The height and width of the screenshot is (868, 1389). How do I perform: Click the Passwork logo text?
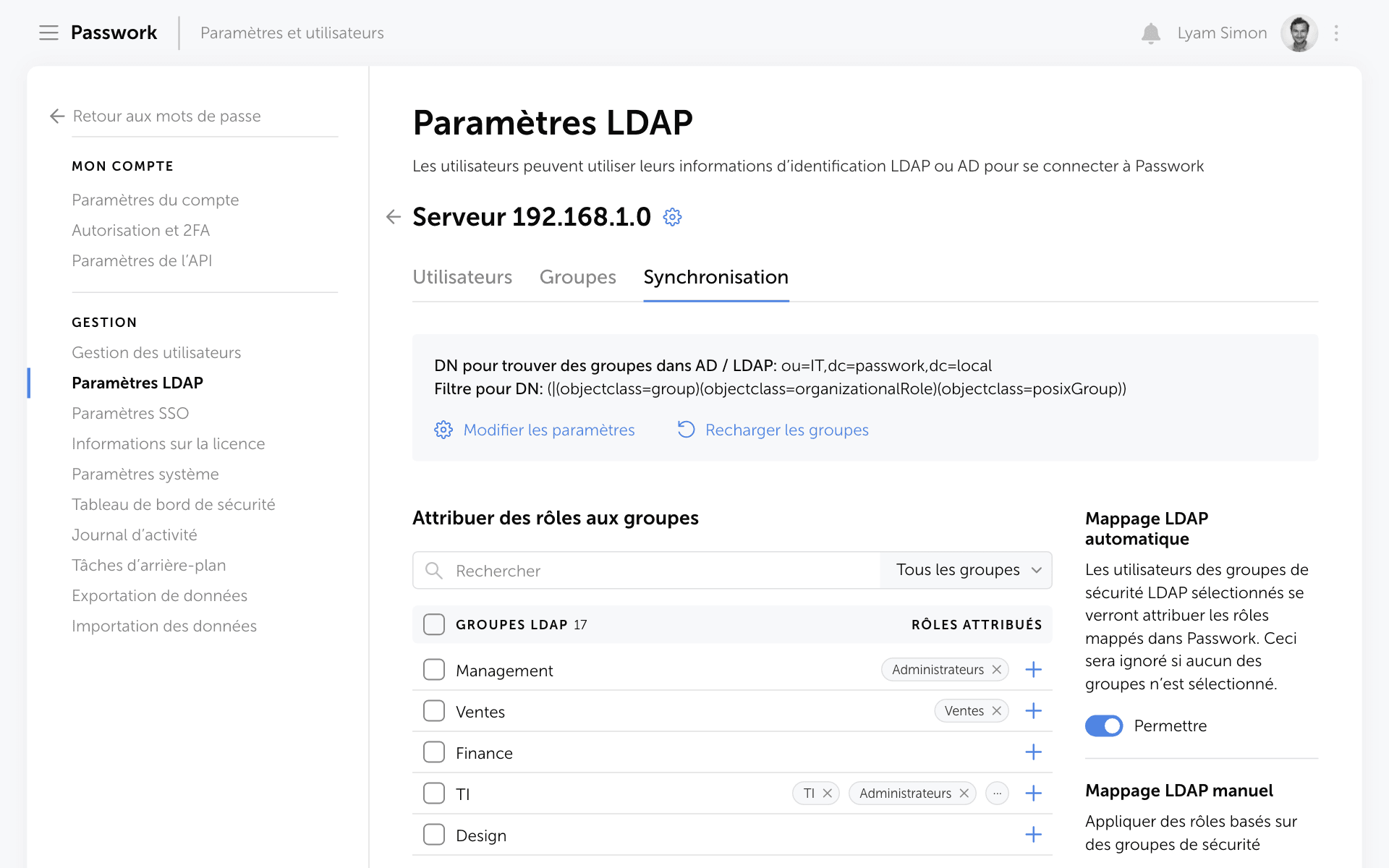(x=114, y=33)
